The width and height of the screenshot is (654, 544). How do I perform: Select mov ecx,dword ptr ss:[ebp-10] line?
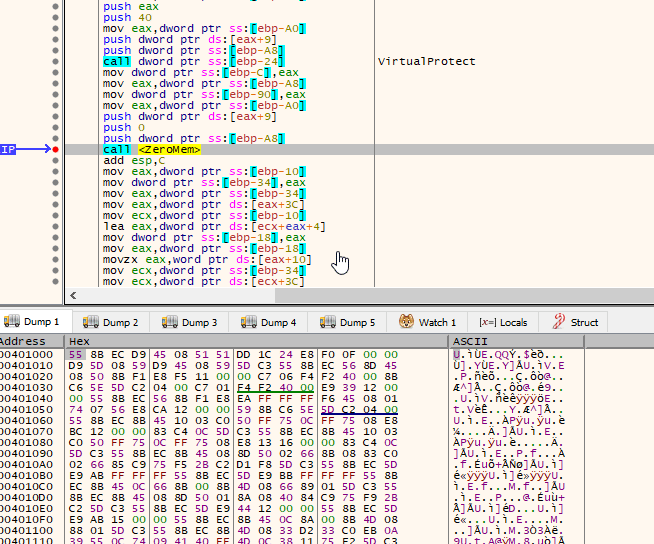(x=204, y=215)
